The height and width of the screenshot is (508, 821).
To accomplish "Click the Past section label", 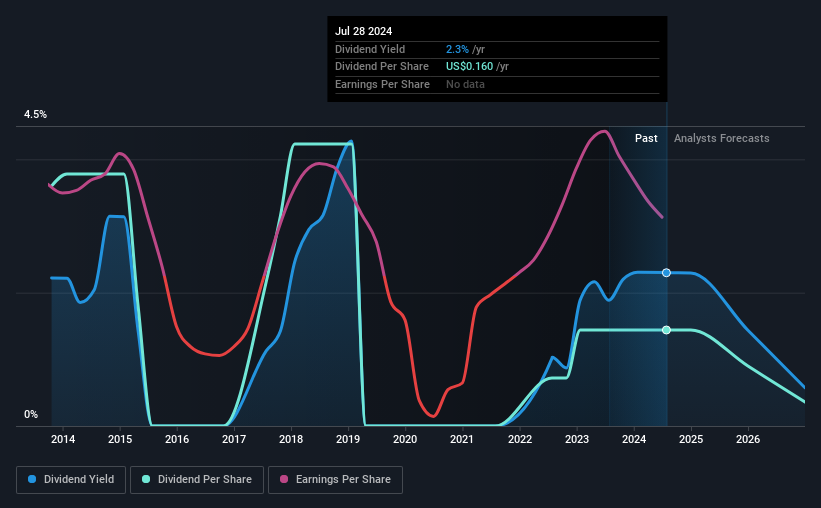I will click(x=646, y=138).
